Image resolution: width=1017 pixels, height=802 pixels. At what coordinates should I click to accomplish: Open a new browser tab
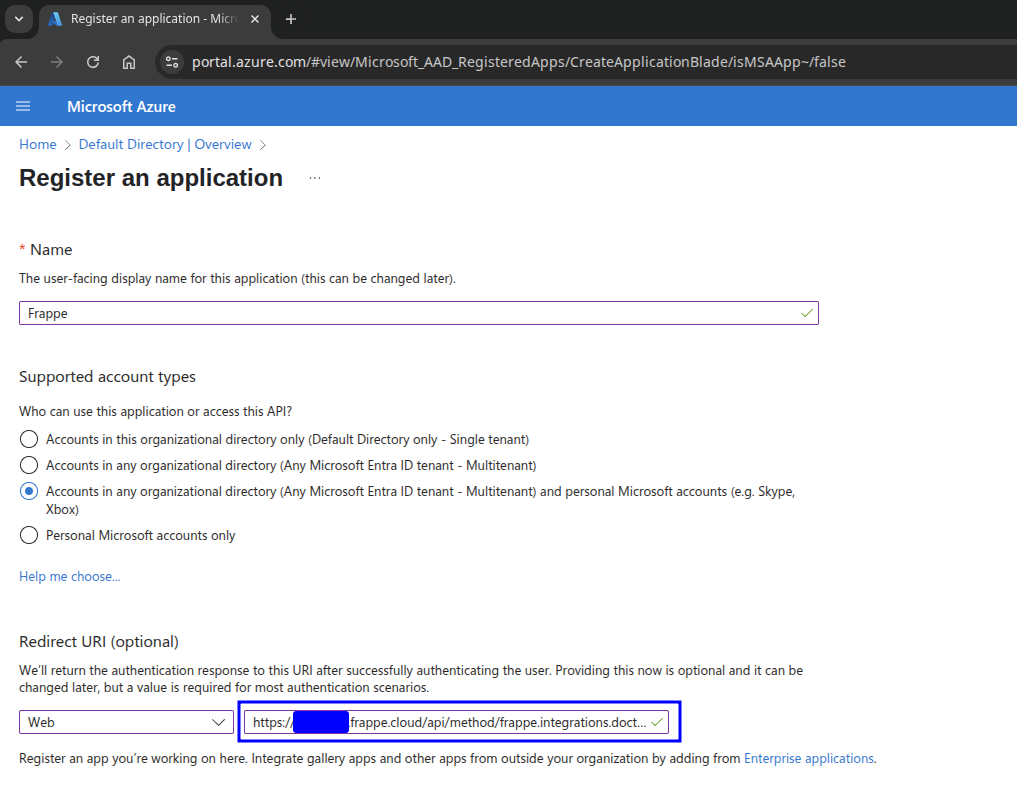291,19
